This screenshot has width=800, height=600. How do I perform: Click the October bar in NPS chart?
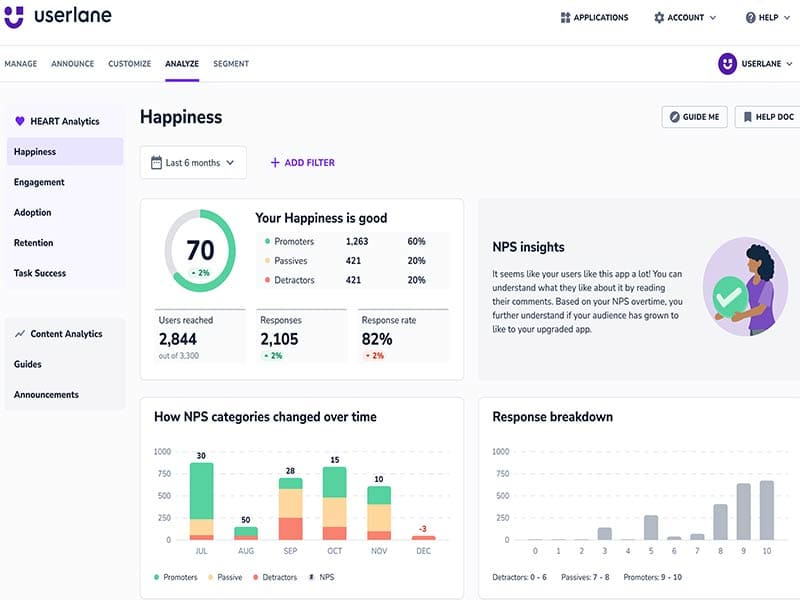[x=335, y=503]
